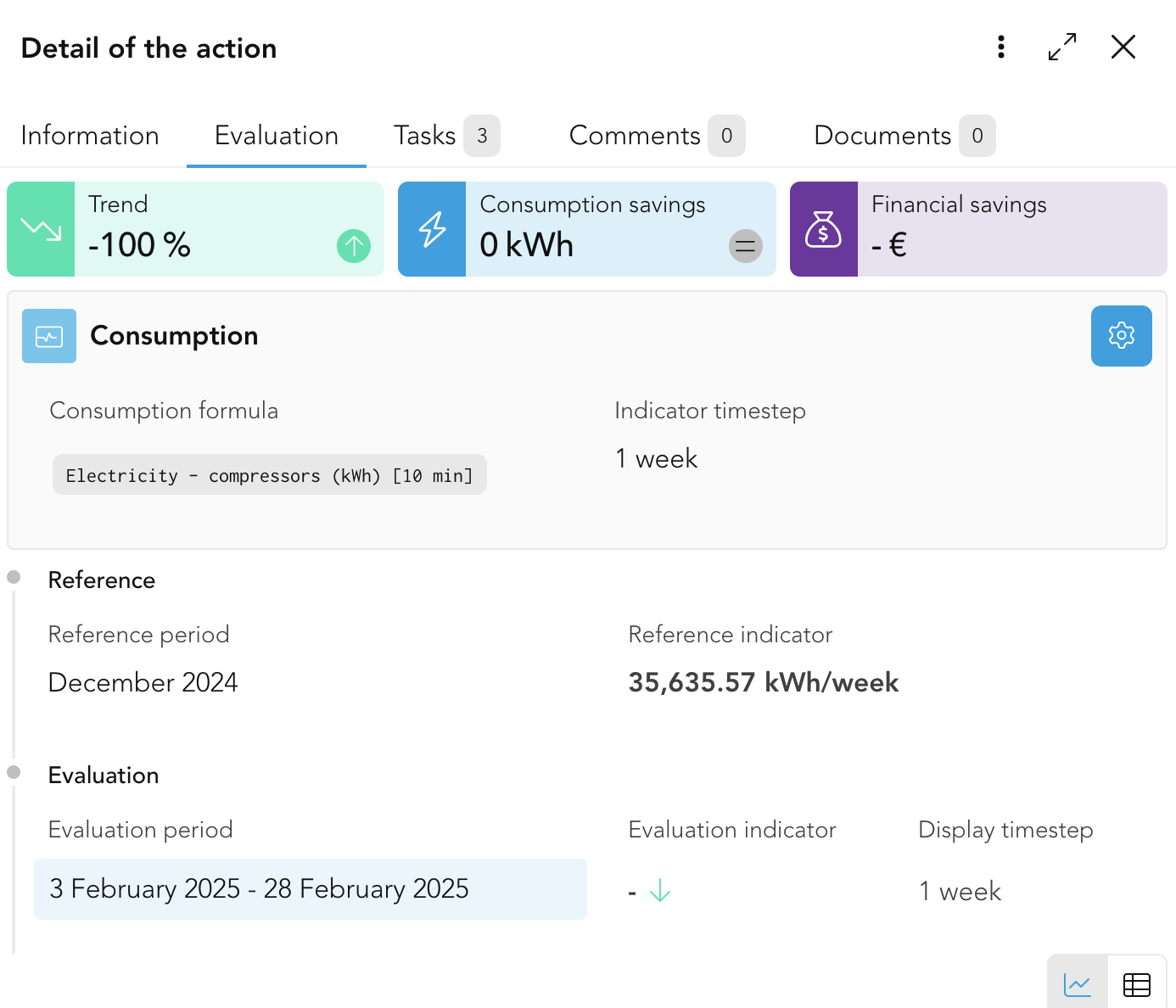Select the Evaluation tab
Screen dimensions: 1176x1008
(x=277, y=136)
